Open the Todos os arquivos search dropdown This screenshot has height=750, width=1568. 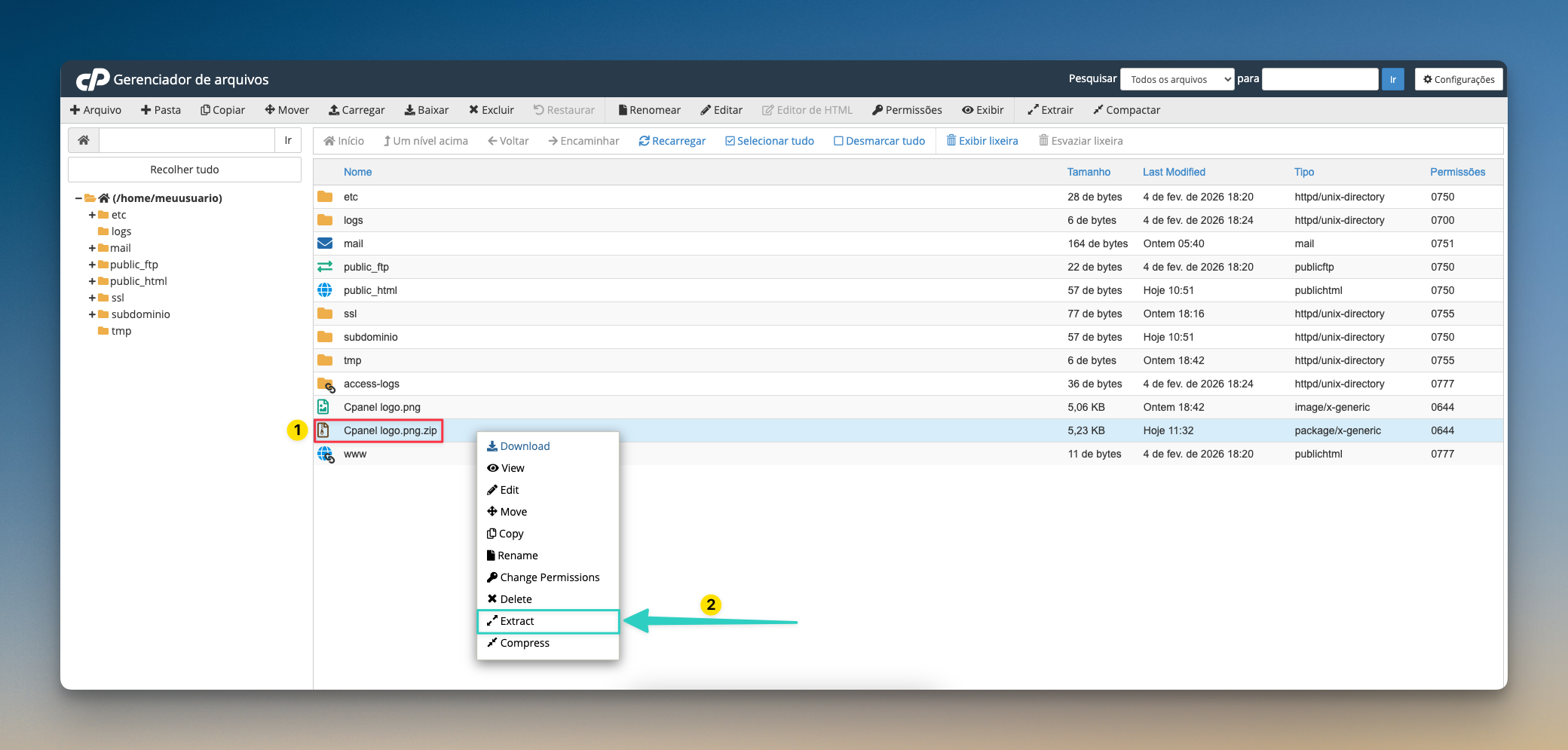pos(1177,79)
